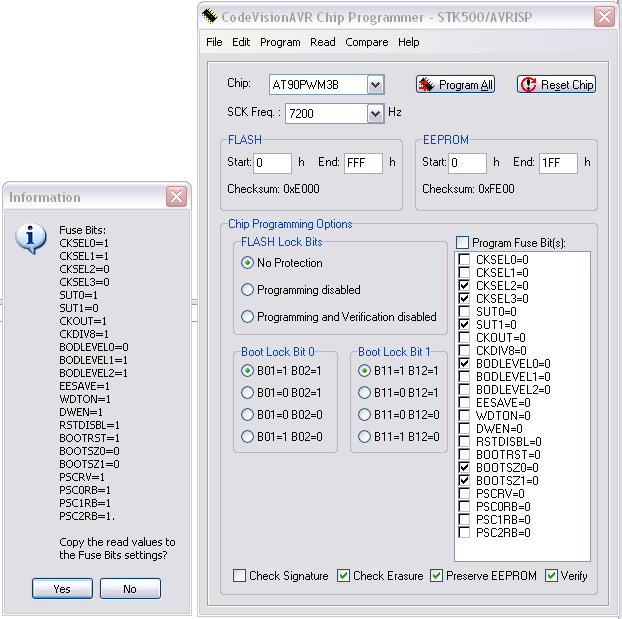Image resolution: width=622 pixels, height=619 pixels.
Task: Click the Program All chip button
Action: 455,85
